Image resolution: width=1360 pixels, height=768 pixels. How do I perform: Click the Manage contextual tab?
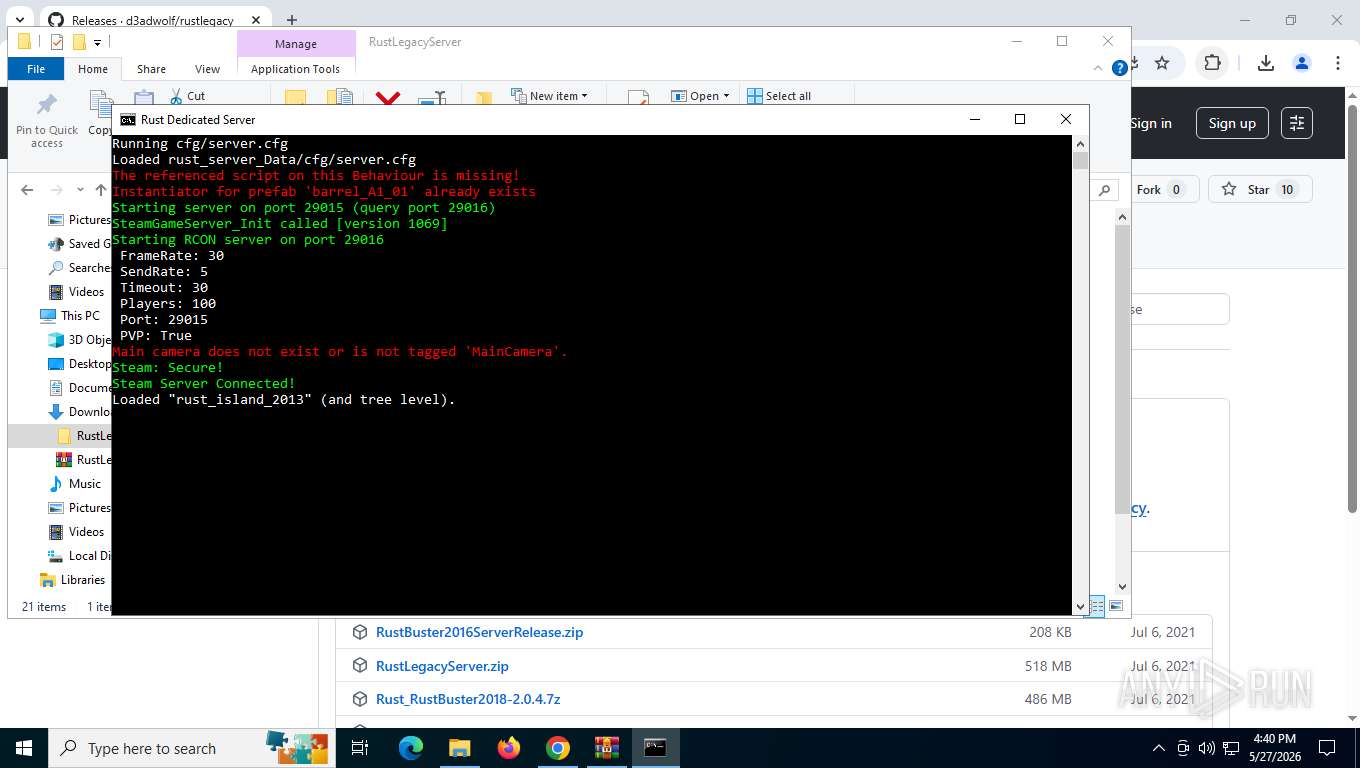(296, 44)
